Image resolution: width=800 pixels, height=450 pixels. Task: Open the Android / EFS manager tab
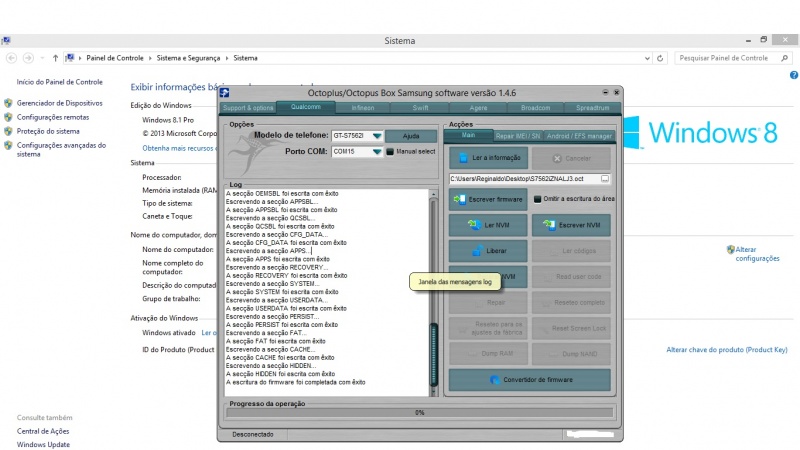click(579, 136)
